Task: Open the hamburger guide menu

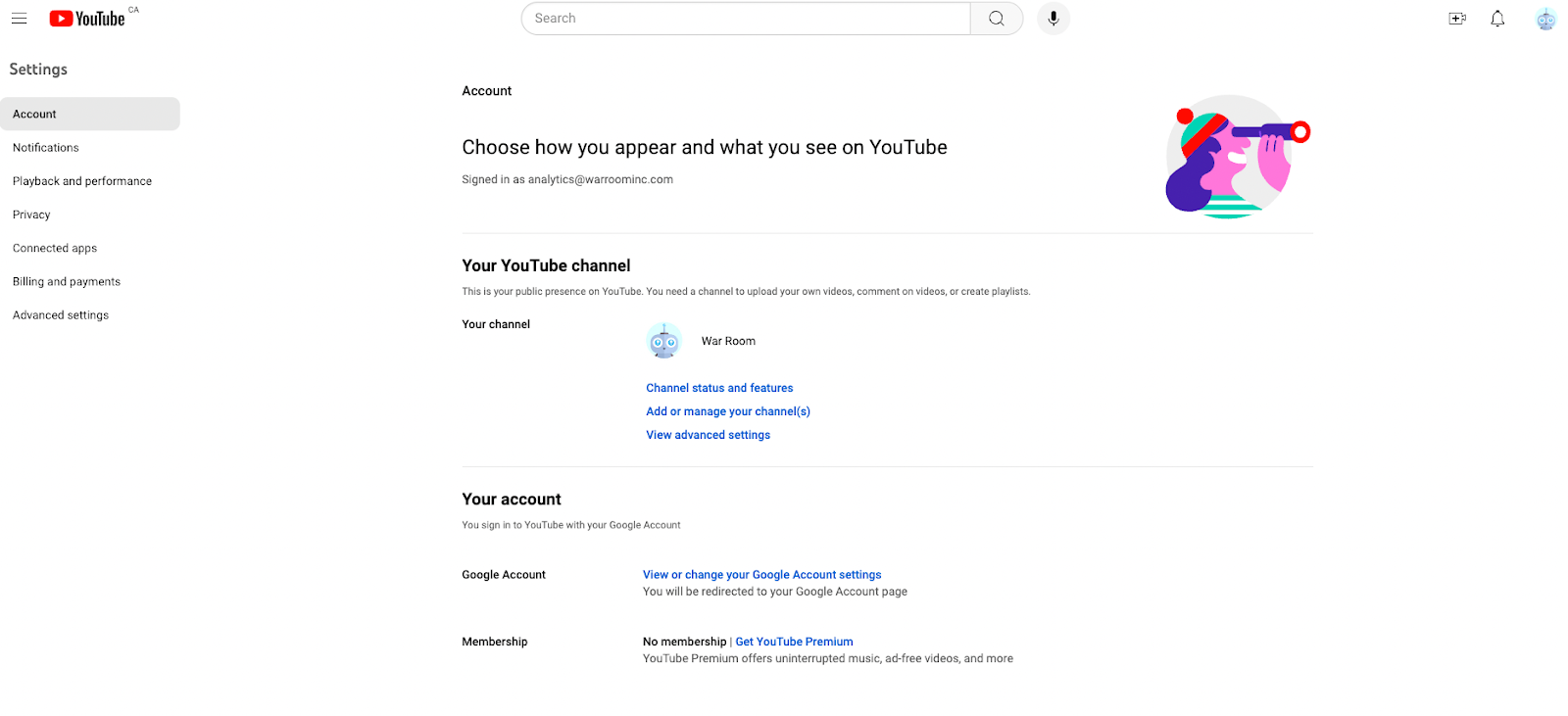Action: click(20, 19)
